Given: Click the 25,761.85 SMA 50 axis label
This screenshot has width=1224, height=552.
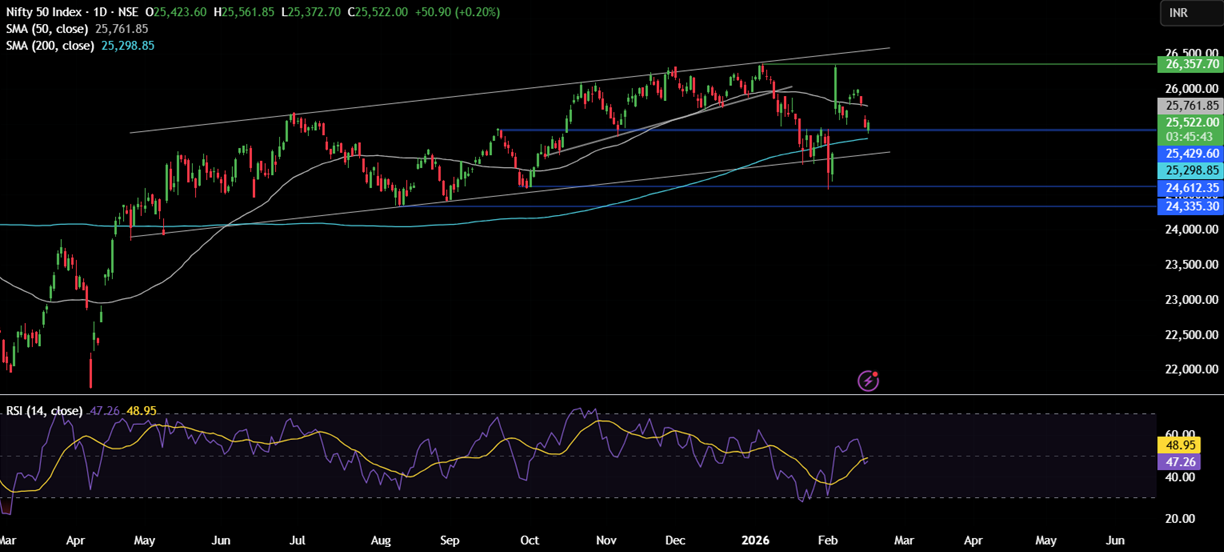Looking at the screenshot, I should [x=1189, y=105].
